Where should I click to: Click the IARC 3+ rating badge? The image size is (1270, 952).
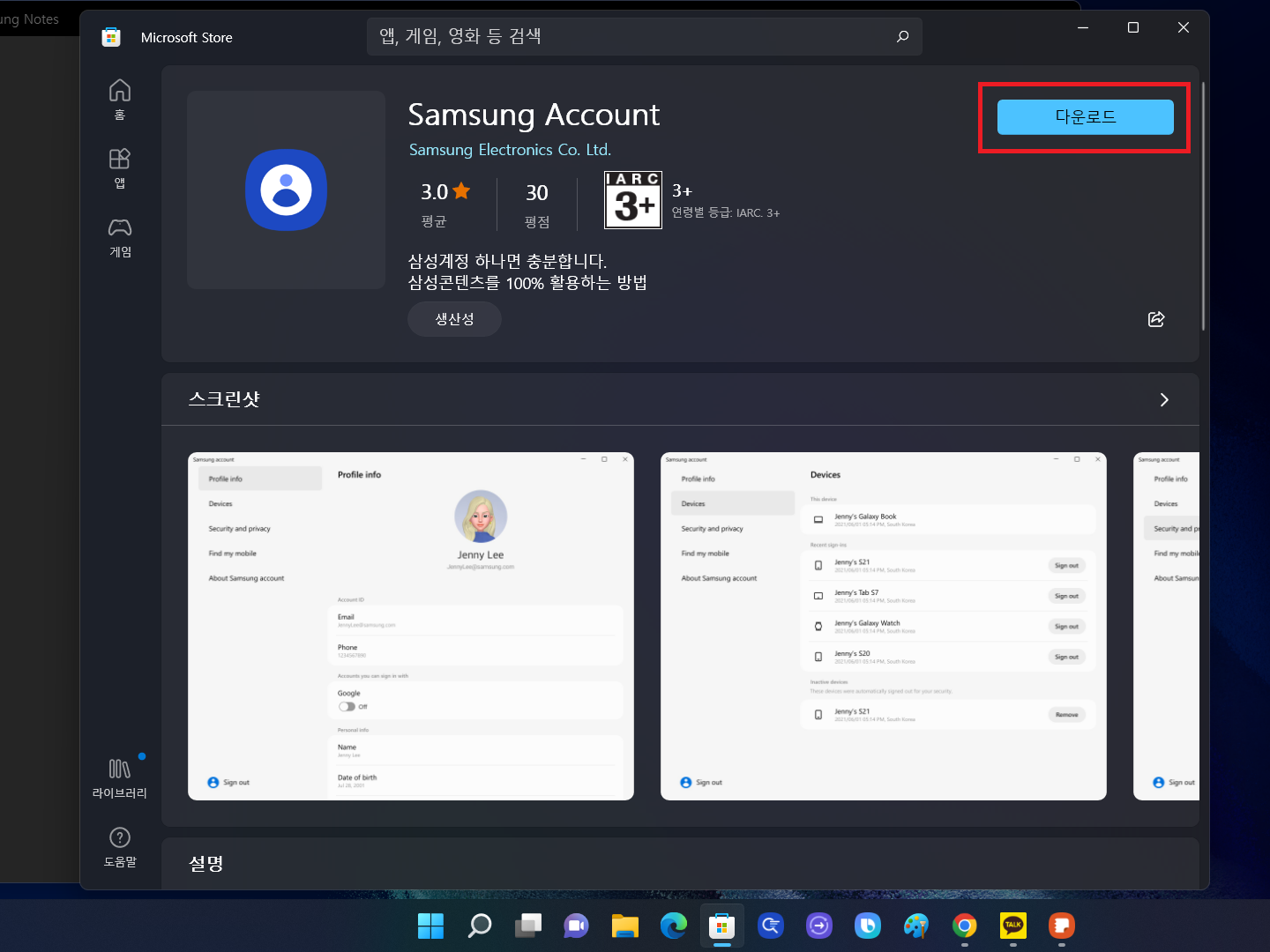633,200
